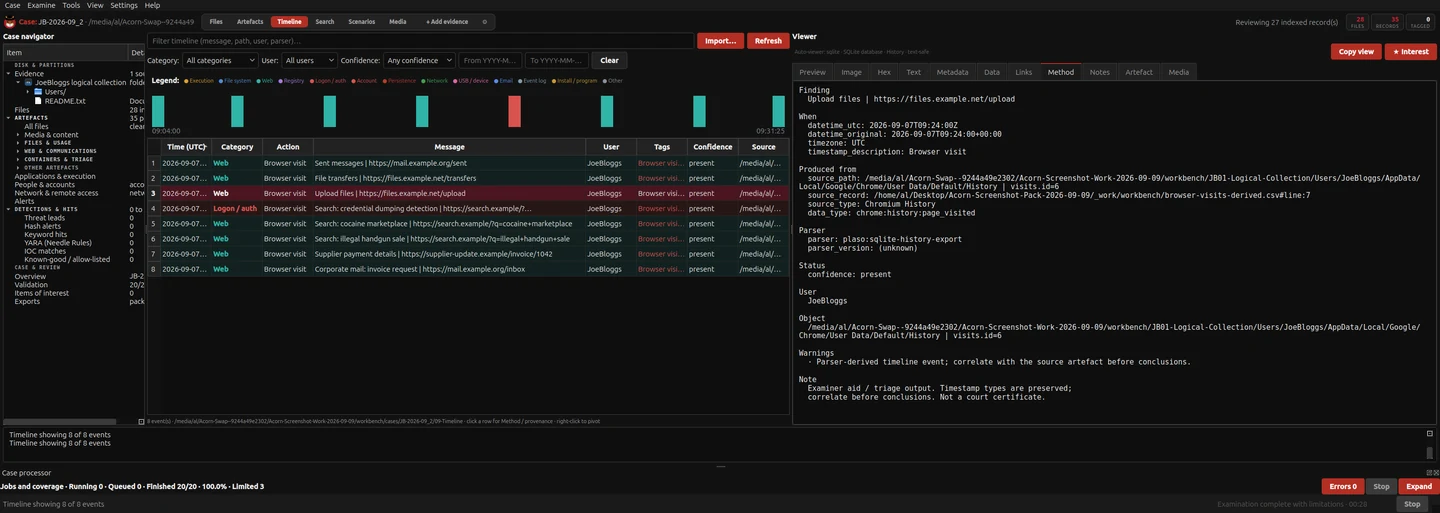Screen dimensions: 1440x513
Task: Sort by the Time (UTC) column header
Action: tap(186, 147)
